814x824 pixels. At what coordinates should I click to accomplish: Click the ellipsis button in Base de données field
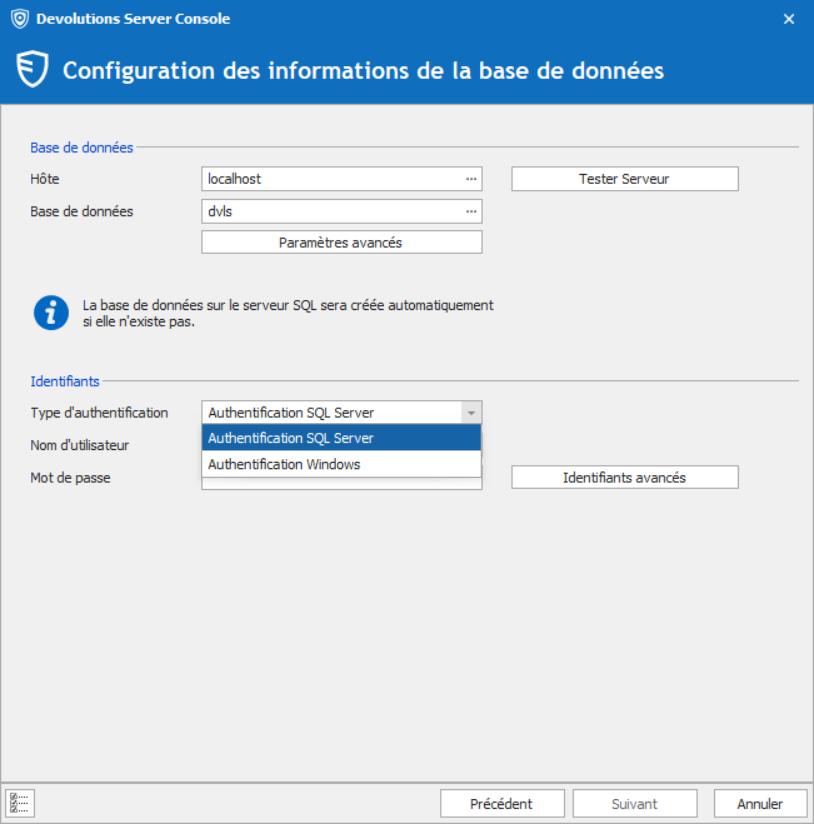pyautogui.click(x=471, y=211)
